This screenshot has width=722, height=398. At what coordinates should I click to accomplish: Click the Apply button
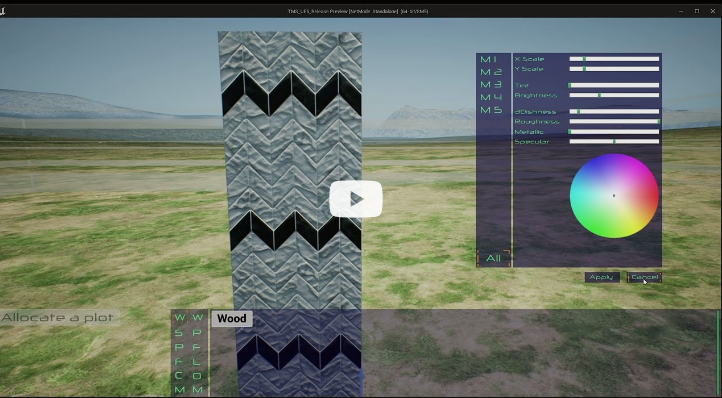tap(602, 277)
